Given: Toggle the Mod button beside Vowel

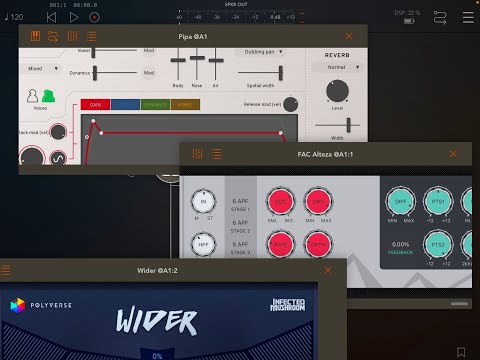Looking at the screenshot, I should (149, 51).
